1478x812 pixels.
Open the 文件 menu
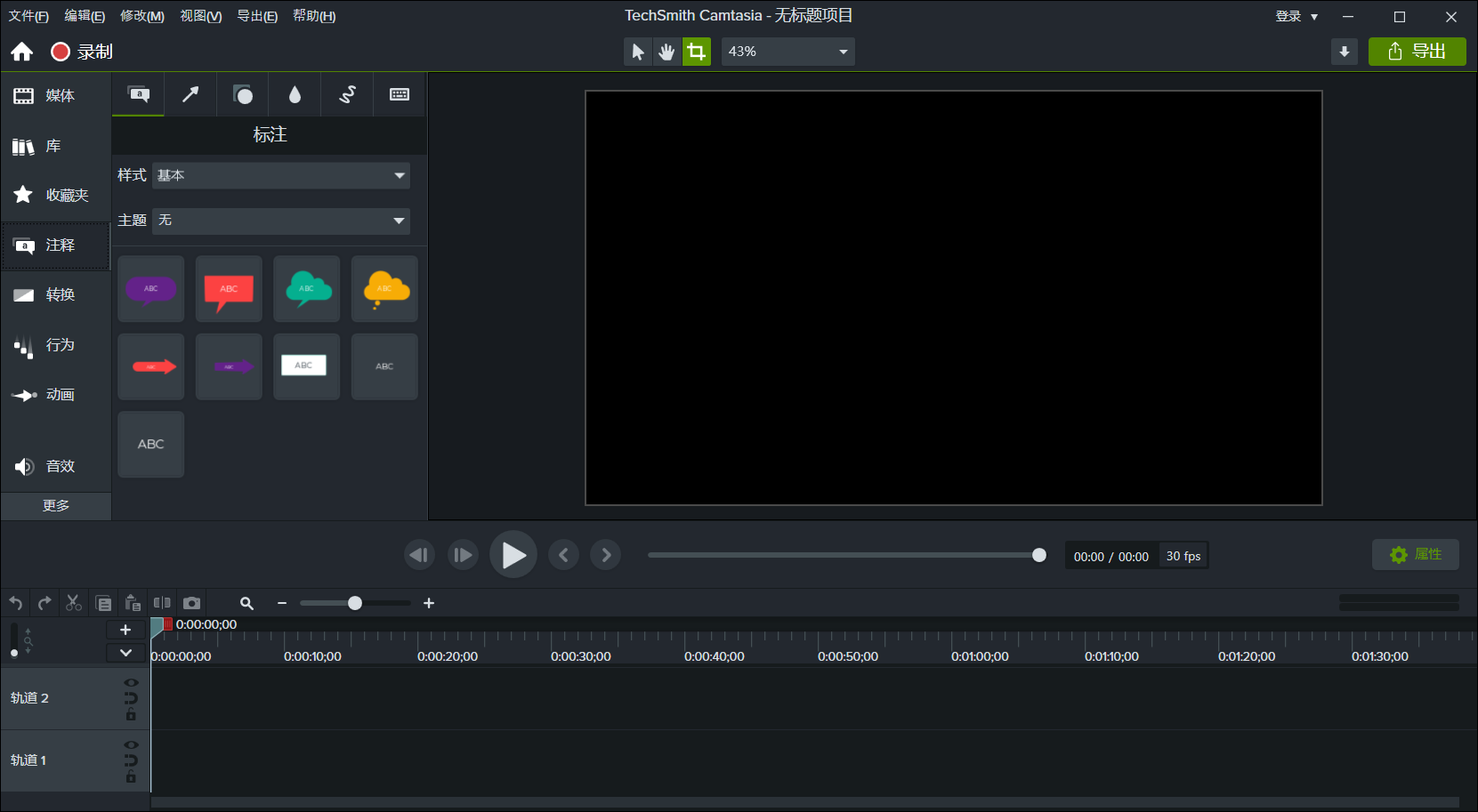(28, 15)
